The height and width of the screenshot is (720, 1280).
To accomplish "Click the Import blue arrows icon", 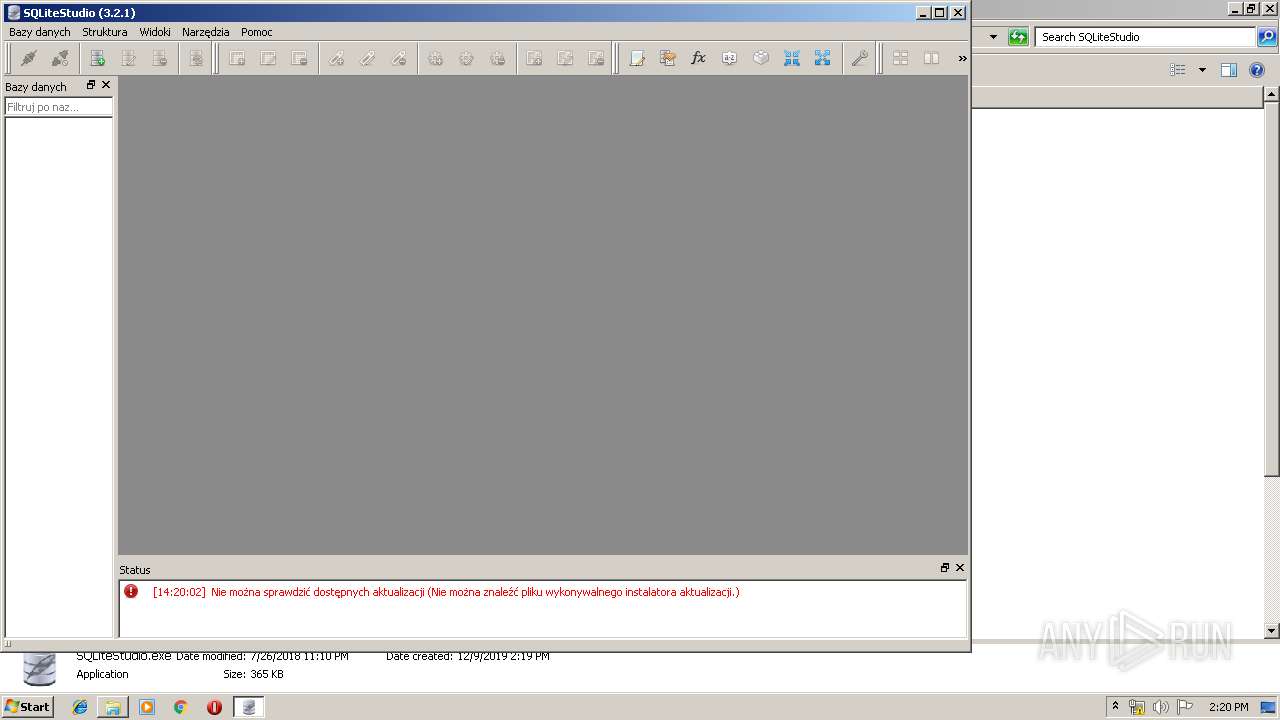I will [x=792, y=58].
